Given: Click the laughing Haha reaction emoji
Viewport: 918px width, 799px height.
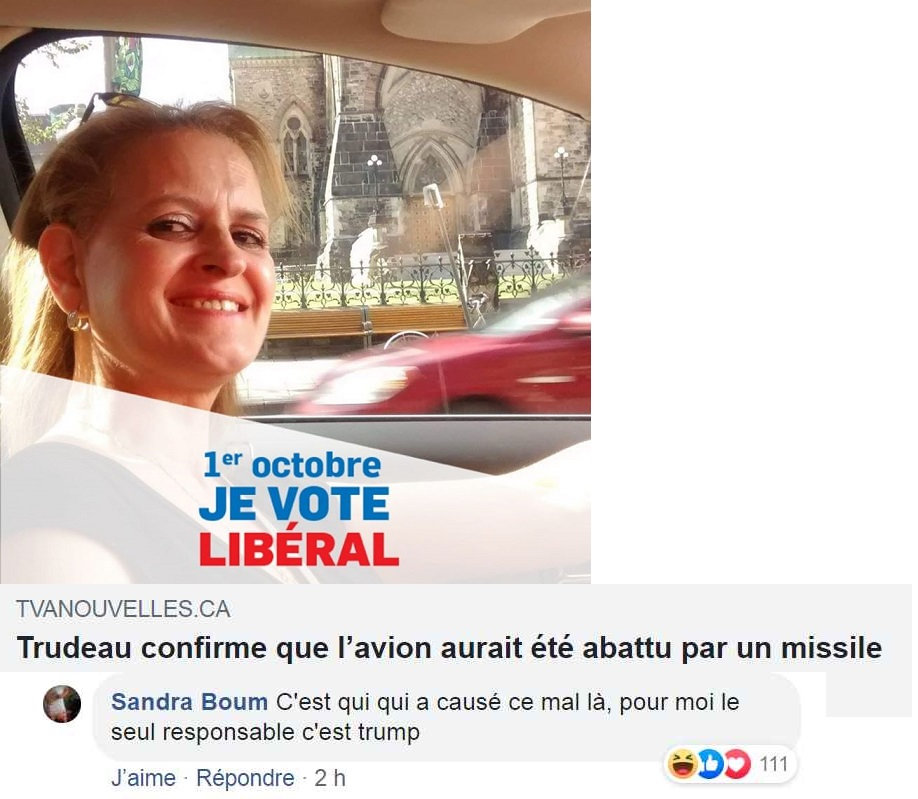Looking at the screenshot, I should click(682, 764).
